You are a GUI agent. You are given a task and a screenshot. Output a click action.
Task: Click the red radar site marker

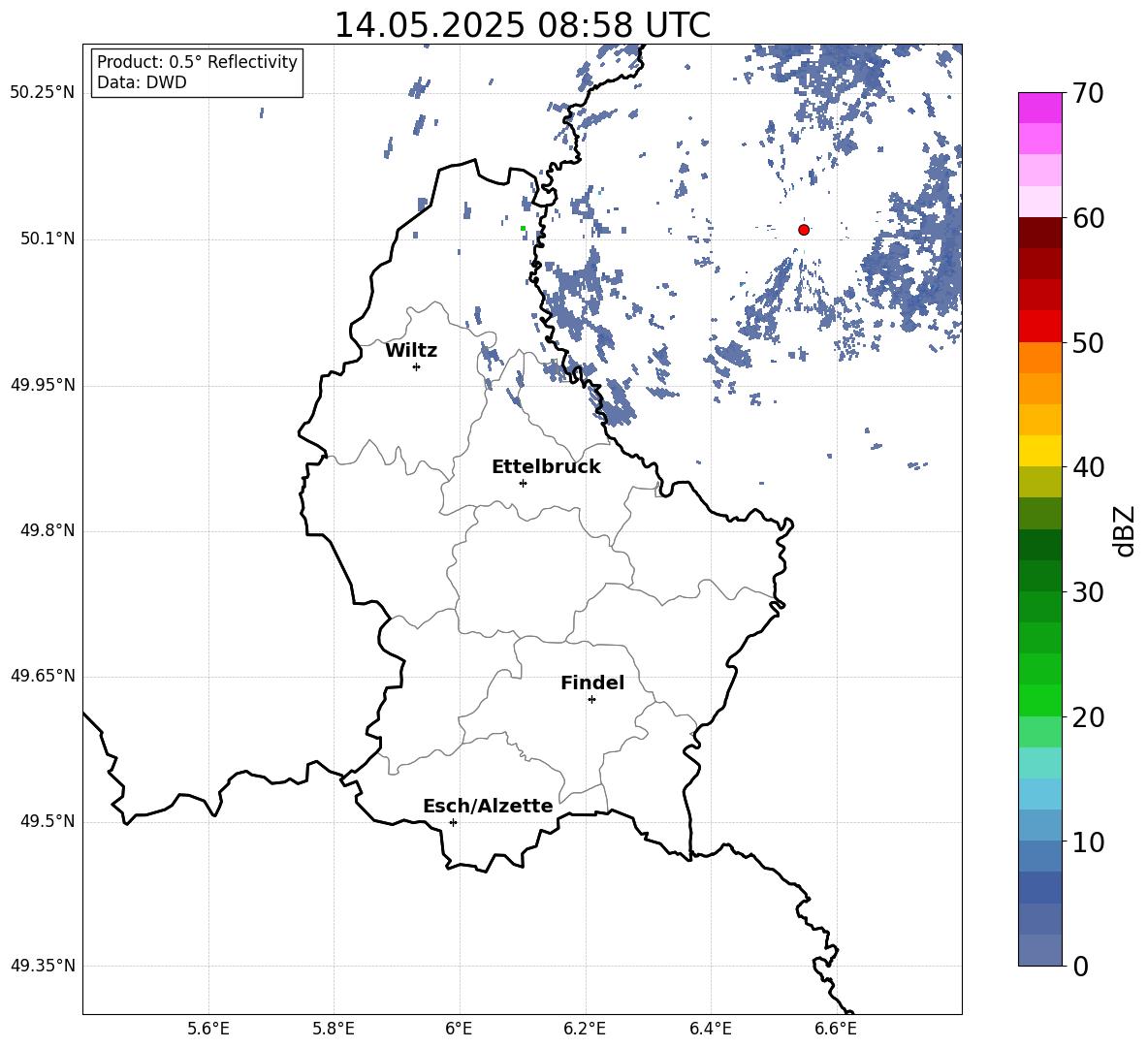pos(804,230)
